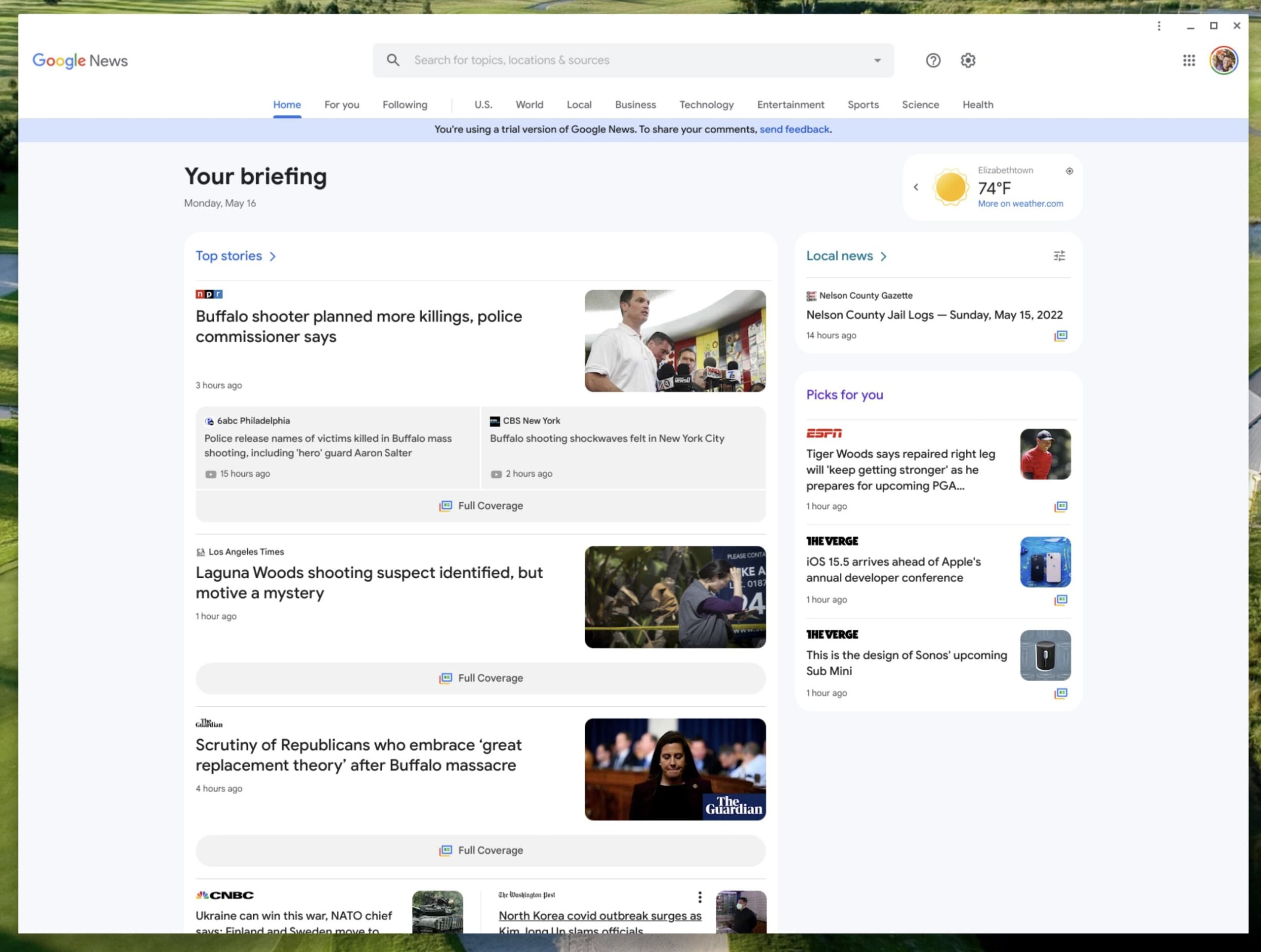Image resolution: width=1261 pixels, height=952 pixels.
Task: Select the Health tab
Action: pyautogui.click(x=978, y=105)
